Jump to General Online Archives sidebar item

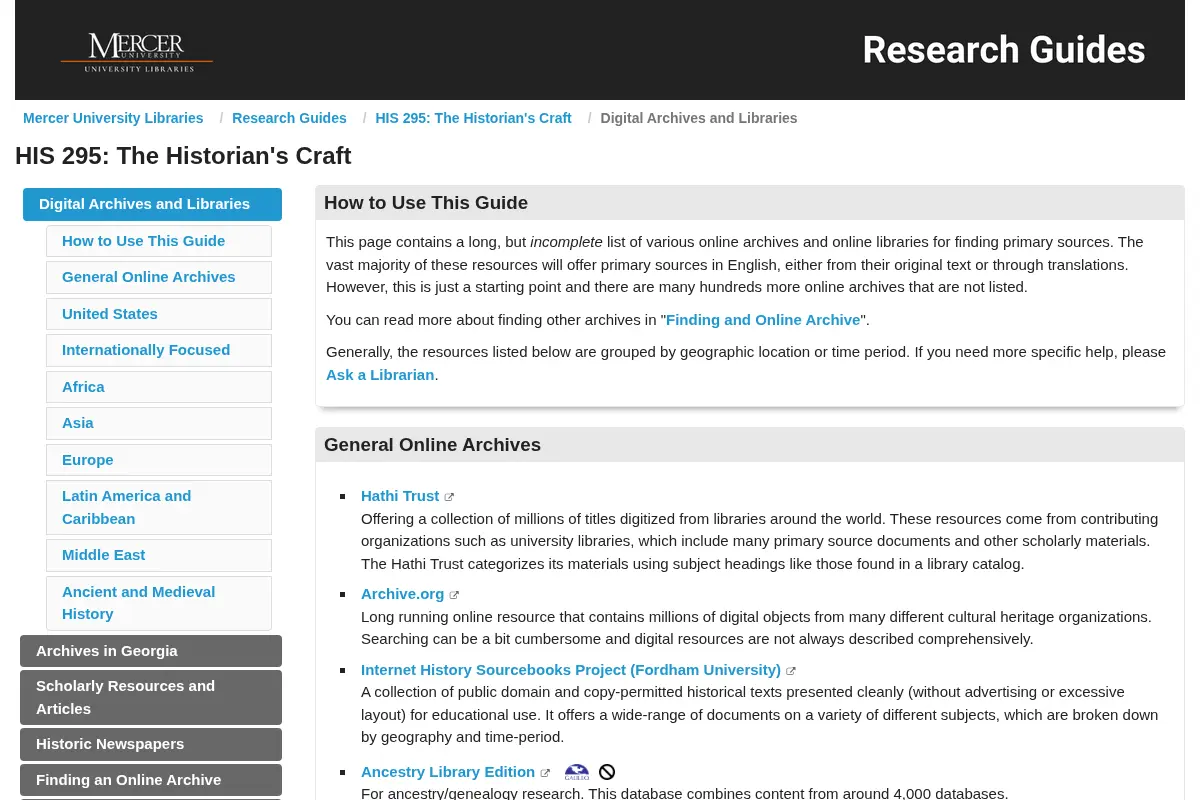click(x=159, y=277)
